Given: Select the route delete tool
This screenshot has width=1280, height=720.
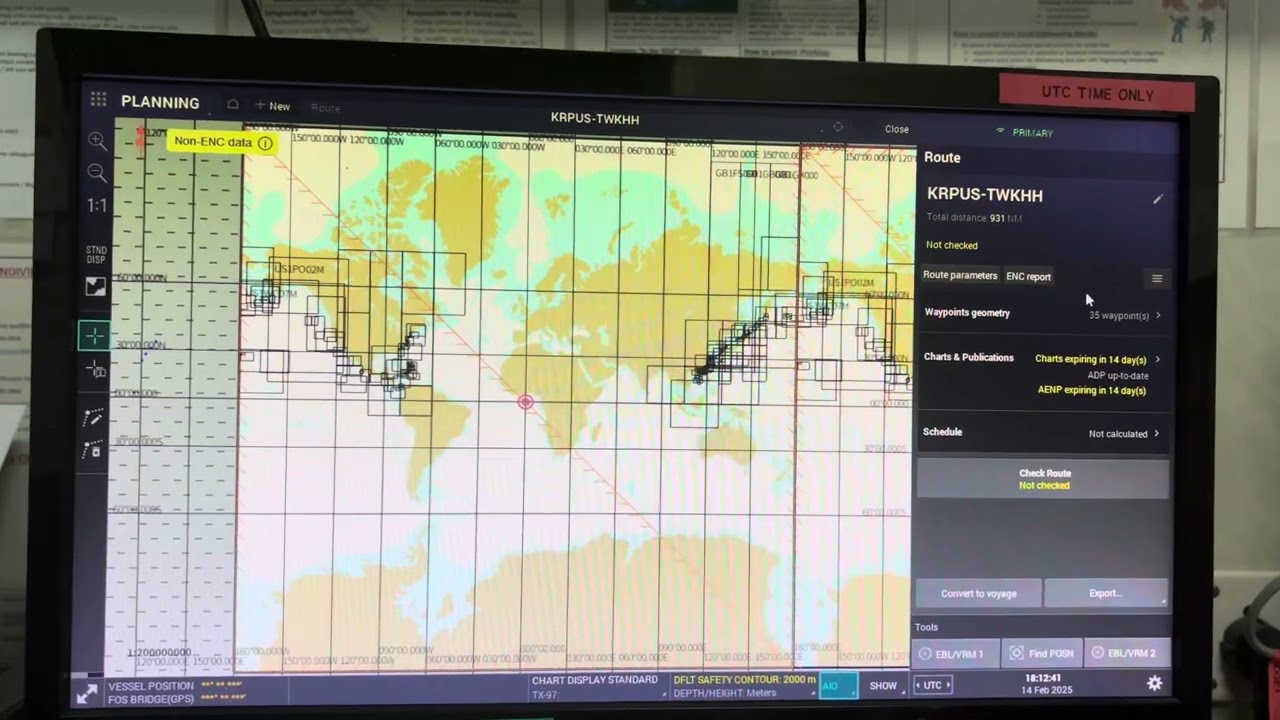Looking at the screenshot, I should pos(94,449).
